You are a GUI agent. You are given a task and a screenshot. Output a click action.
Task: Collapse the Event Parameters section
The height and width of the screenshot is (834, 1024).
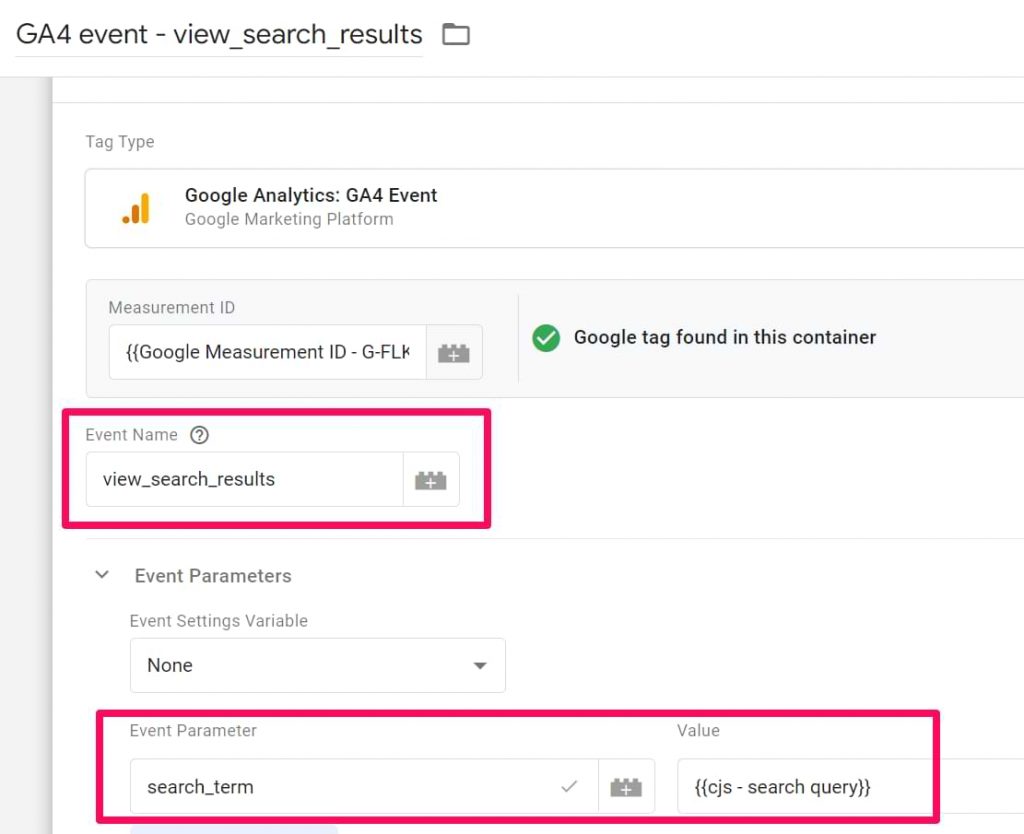click(x=101, y=575)
